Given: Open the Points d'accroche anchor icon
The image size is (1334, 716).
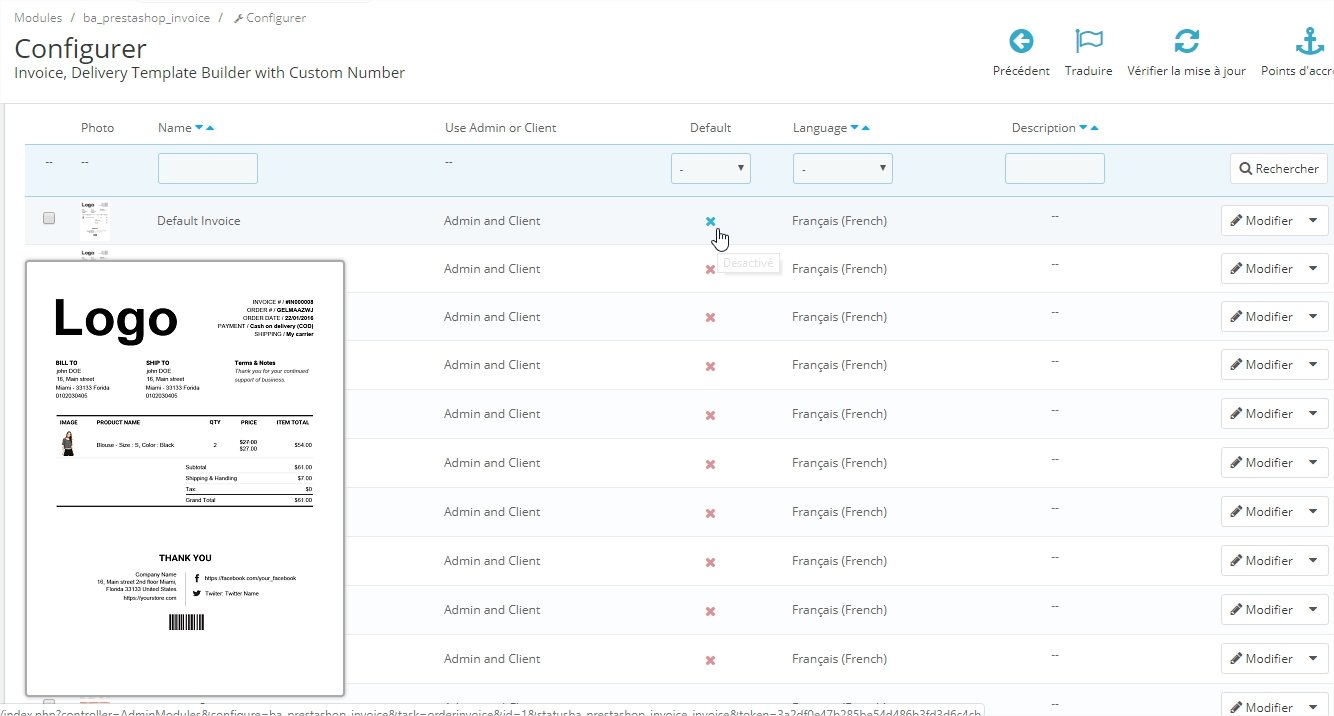Looking at the screenshot, I should 1309,41.
